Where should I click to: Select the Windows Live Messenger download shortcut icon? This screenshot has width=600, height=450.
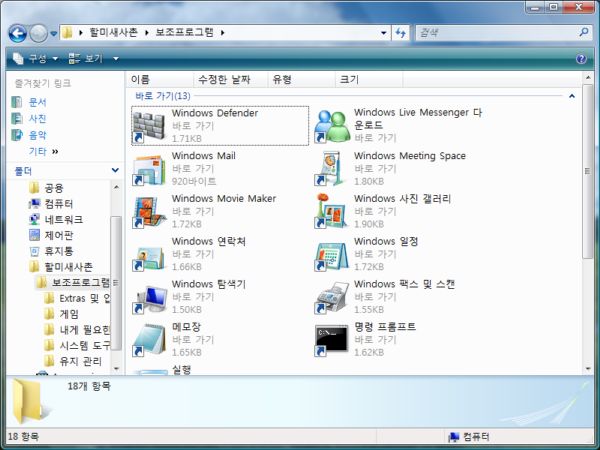click(x=332, y=127)
